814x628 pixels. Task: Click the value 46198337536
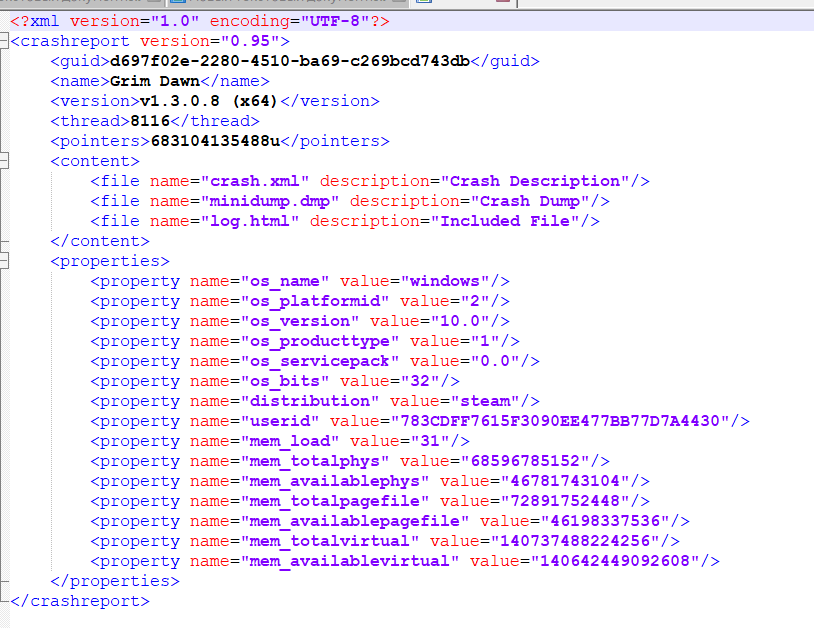(605, 521)
